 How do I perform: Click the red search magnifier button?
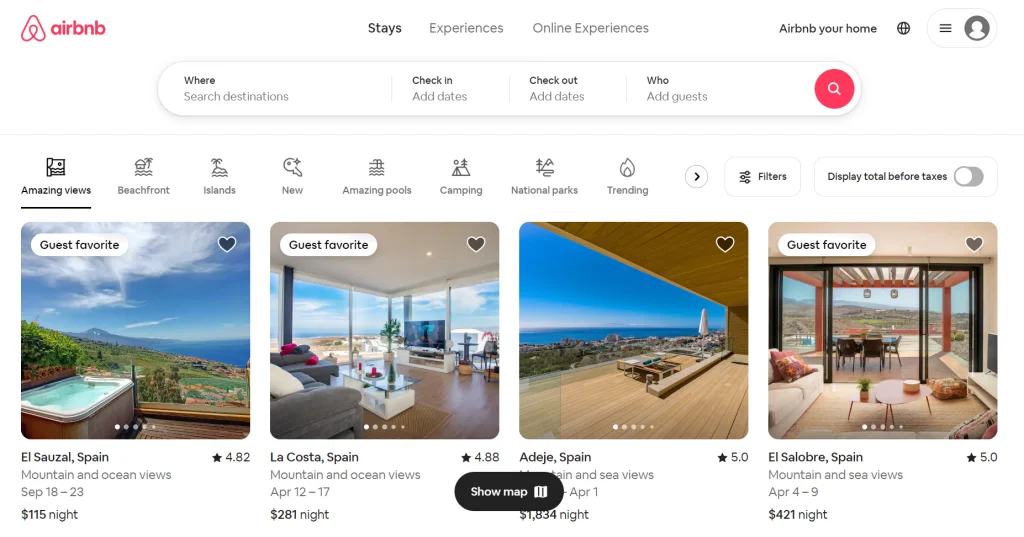[834, 89]
